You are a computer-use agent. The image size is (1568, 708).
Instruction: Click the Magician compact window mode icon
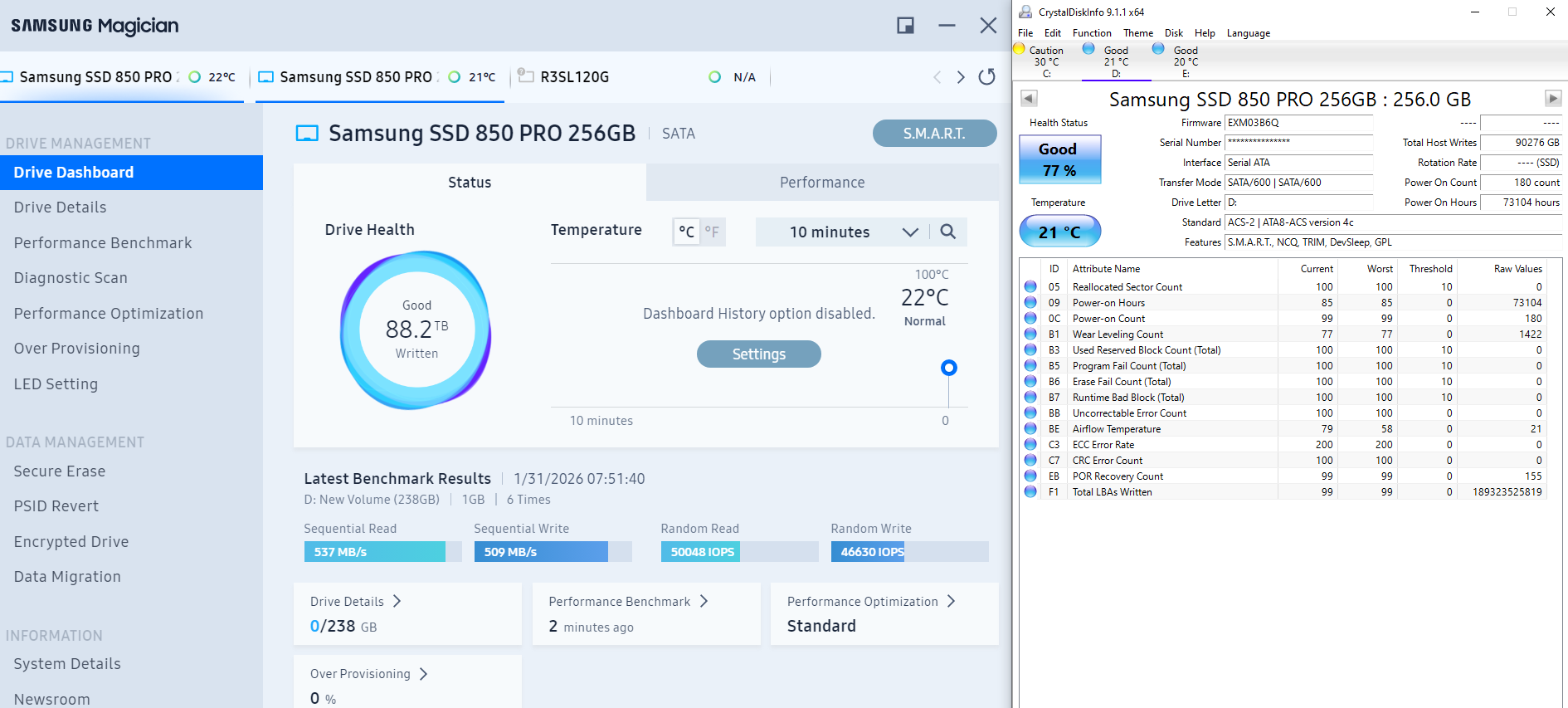click(905, 26)
